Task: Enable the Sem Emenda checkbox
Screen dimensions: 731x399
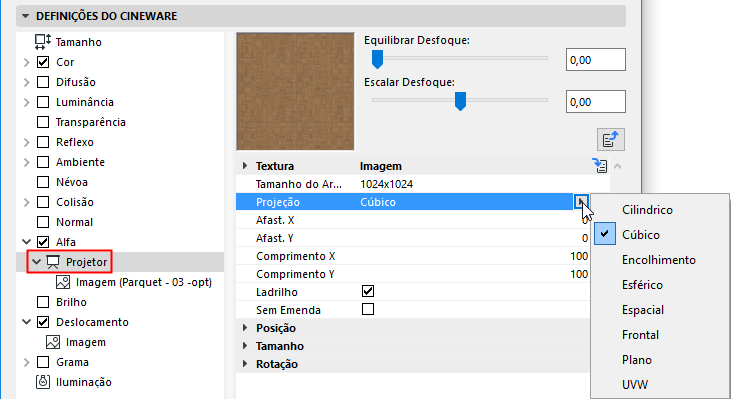Action: [368, 309]
